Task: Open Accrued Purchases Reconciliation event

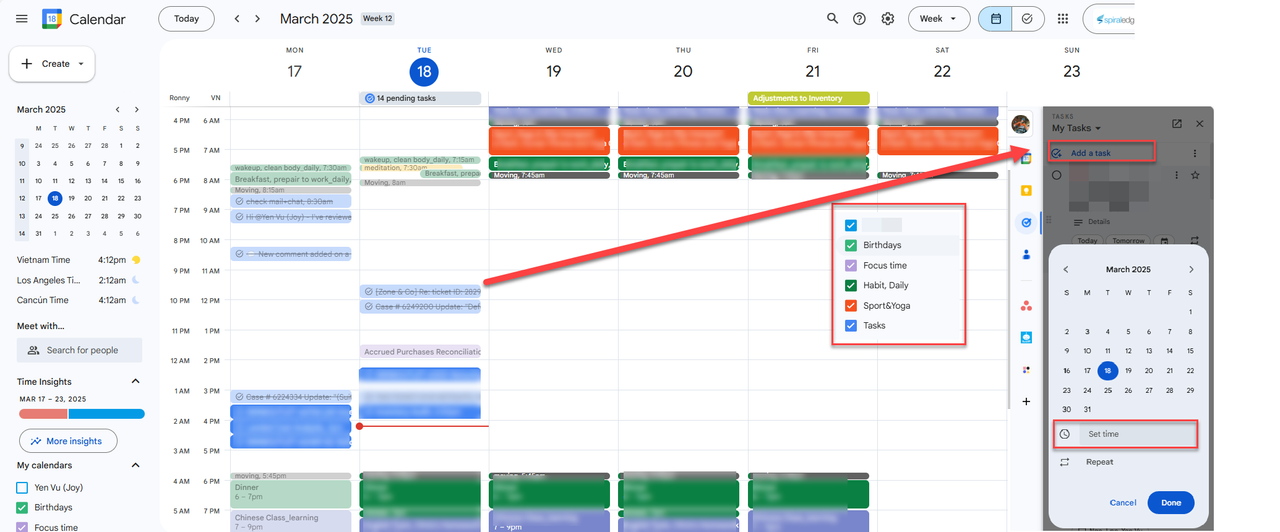Action: (x=420, y=351)
